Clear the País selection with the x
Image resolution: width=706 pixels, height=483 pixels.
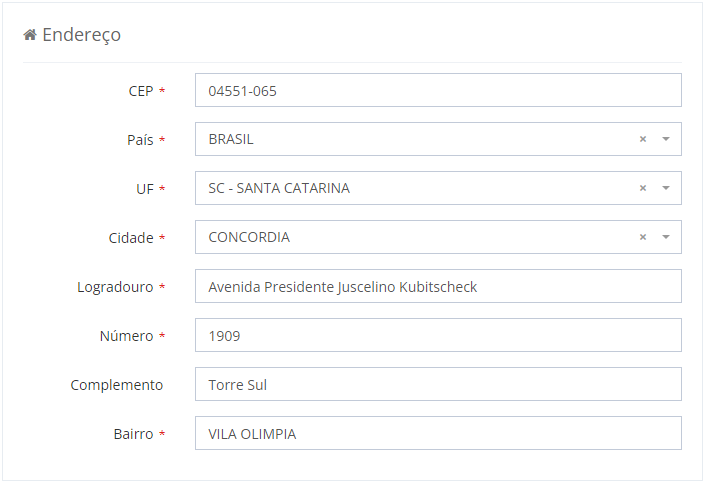(643, 139)
